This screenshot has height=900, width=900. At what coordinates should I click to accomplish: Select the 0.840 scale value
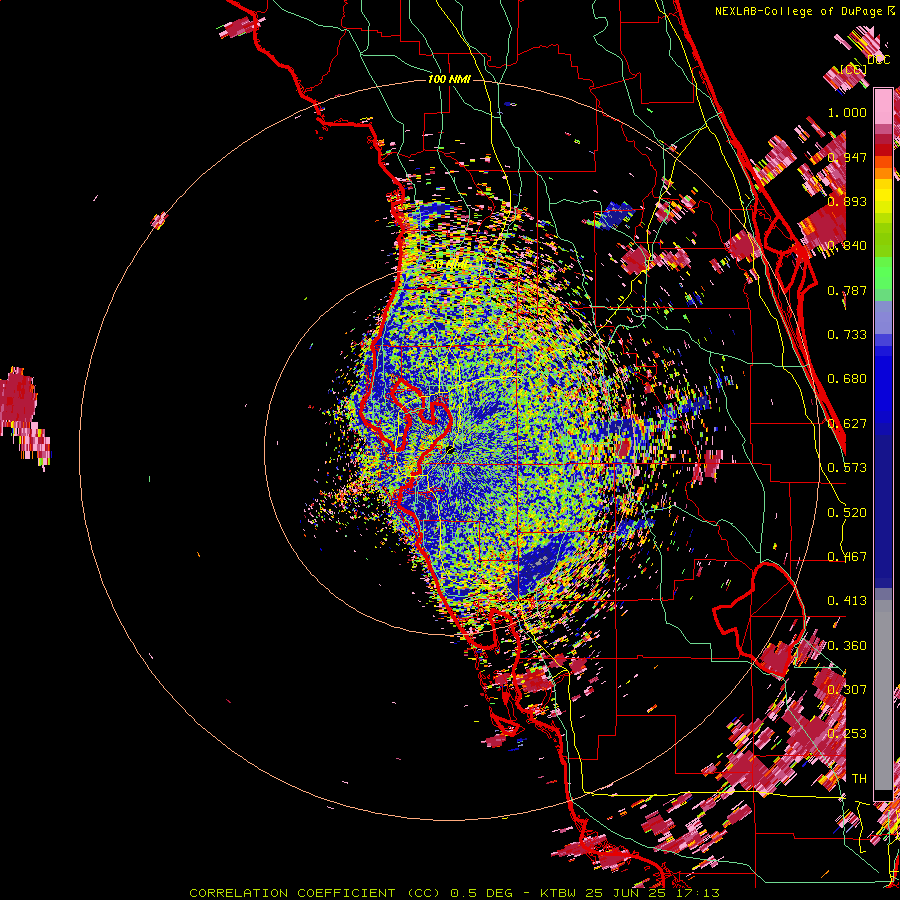(847, 246)
